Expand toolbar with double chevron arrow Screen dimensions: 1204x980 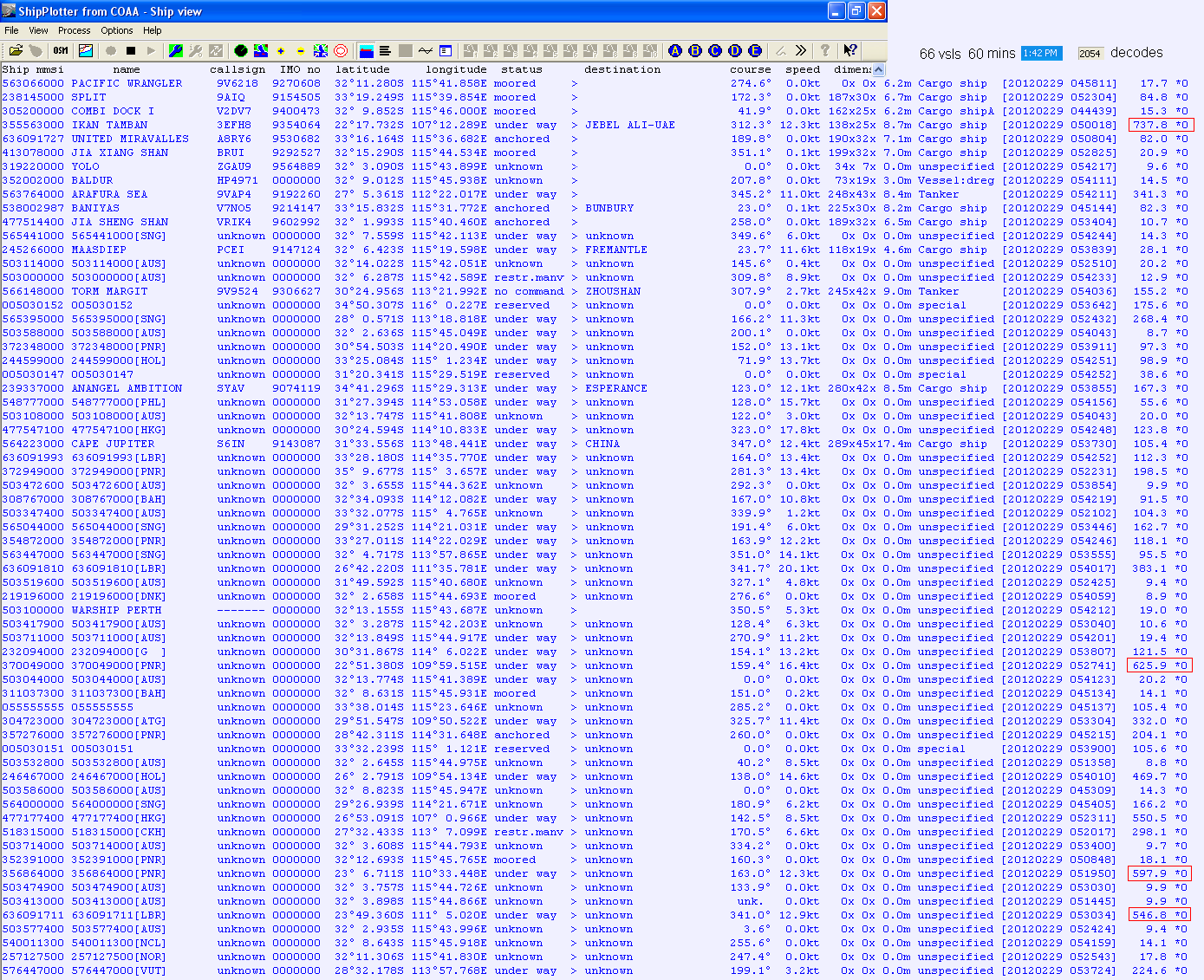pyautogui.click(x=801, y=51)
